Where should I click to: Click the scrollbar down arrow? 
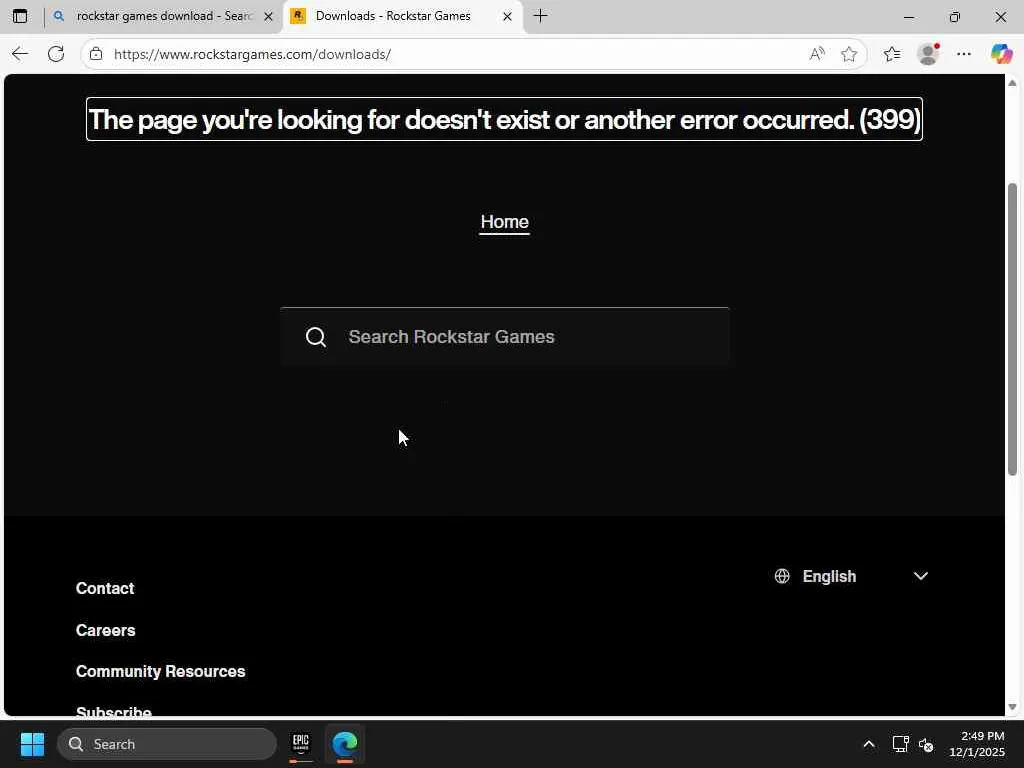(x=1012, y=707)
